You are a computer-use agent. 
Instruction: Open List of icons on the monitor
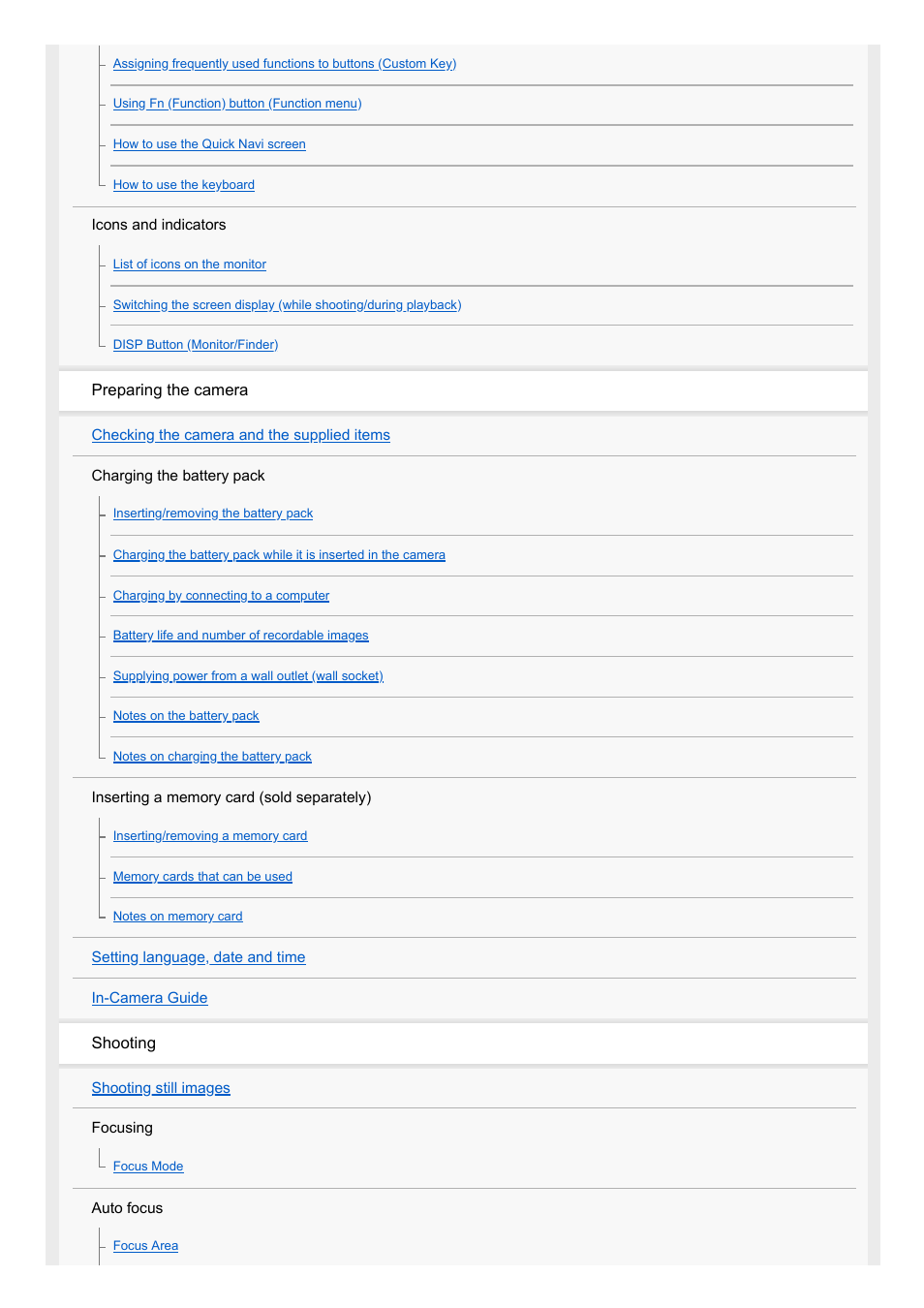click(x=190, y=265)
